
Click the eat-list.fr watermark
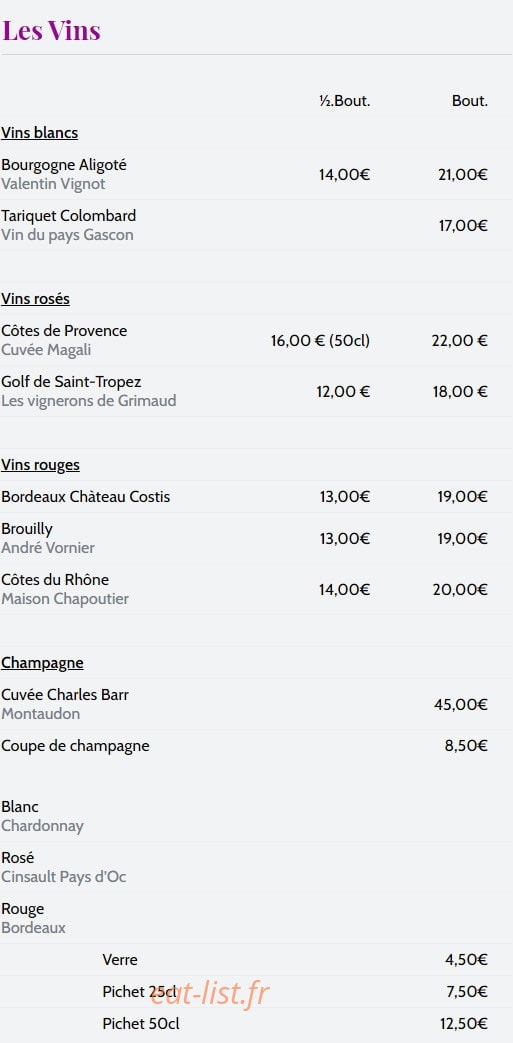(210, 994)
